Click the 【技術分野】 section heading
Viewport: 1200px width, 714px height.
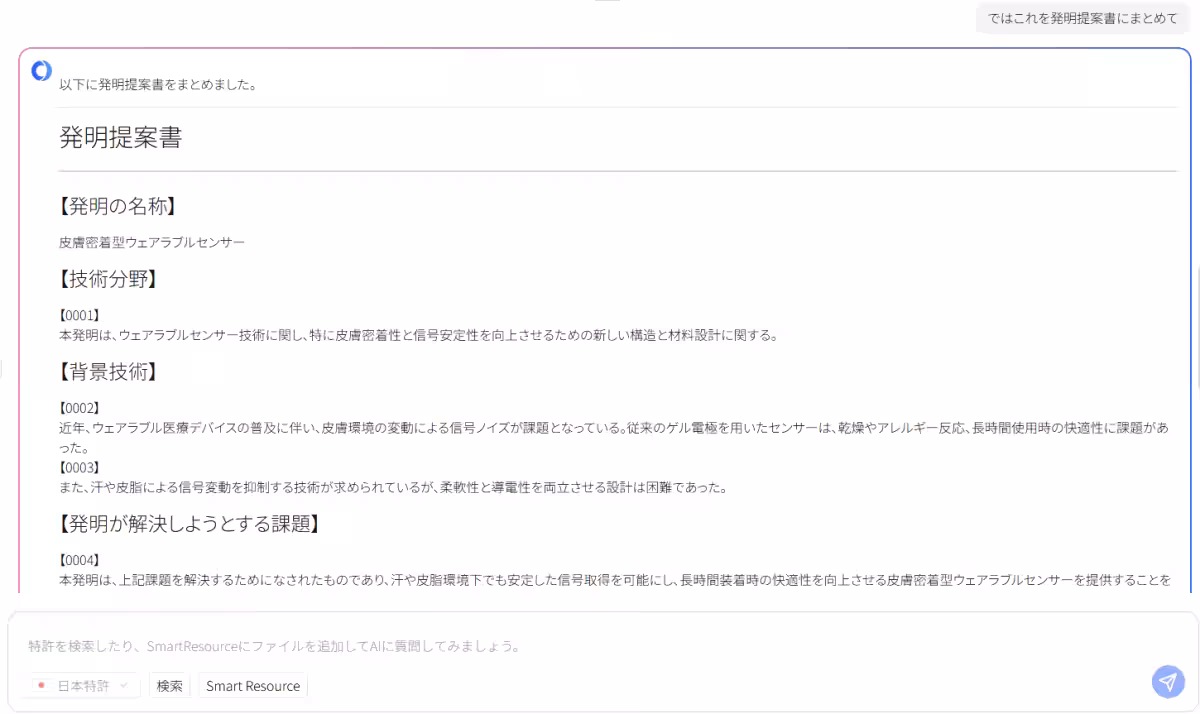point(106,279)
